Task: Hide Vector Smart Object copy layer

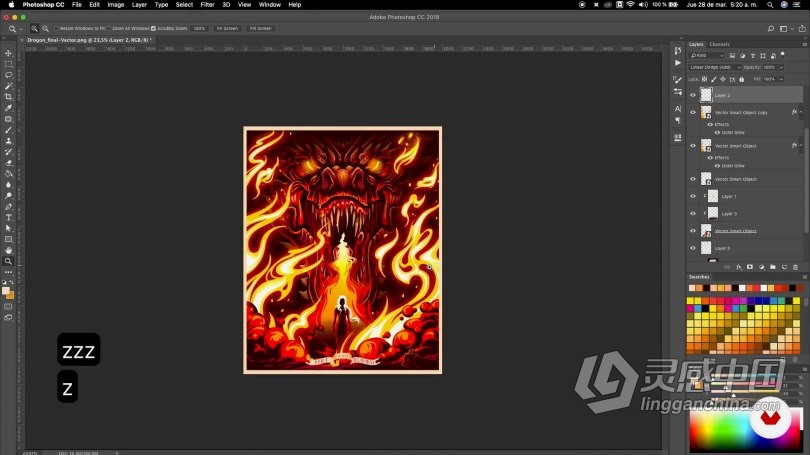Action: pos(693,112)
